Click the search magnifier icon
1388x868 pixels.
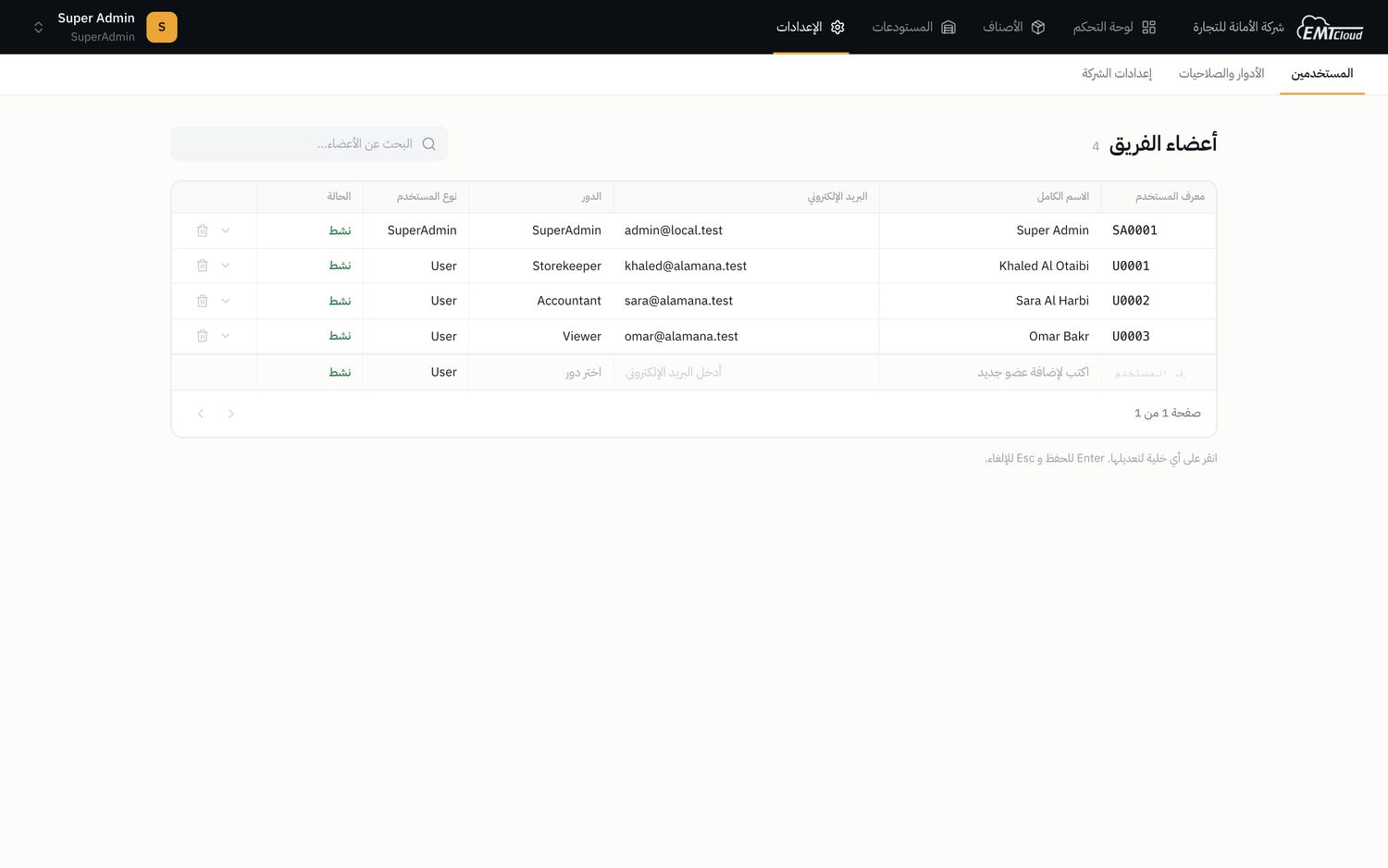428,143
